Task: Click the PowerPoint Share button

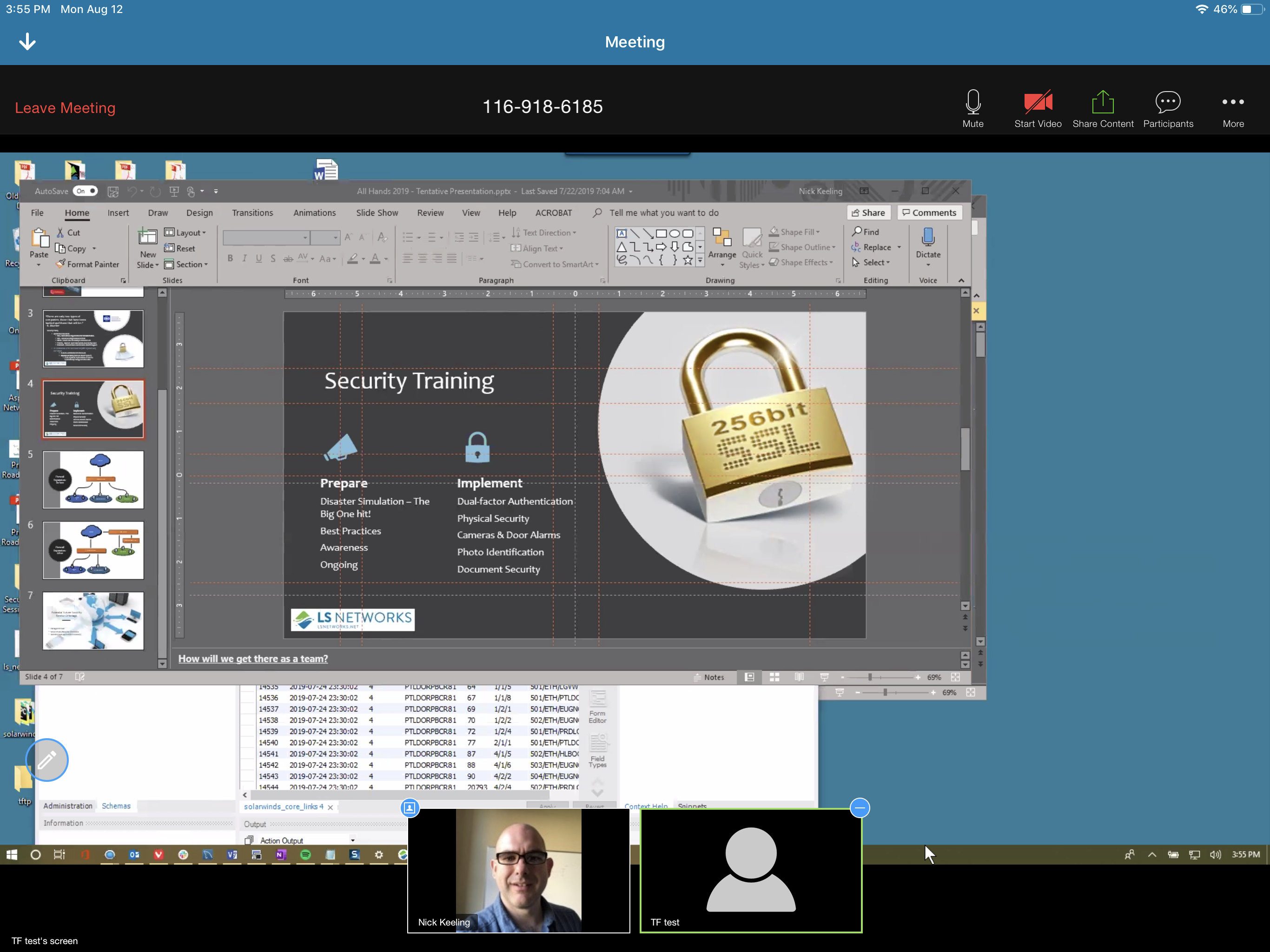Action: pos(868,212)
